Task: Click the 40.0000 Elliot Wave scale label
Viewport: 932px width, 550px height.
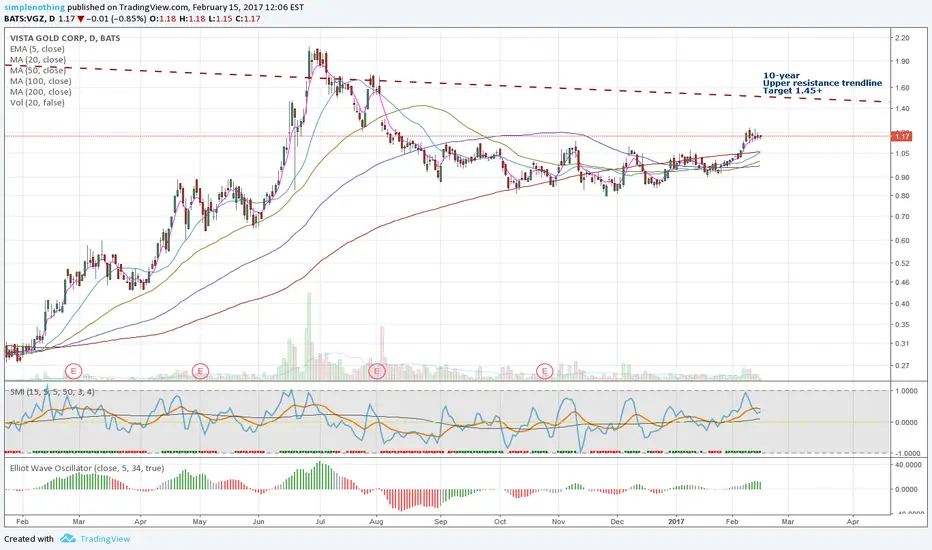Action: [x=907, y=466]
